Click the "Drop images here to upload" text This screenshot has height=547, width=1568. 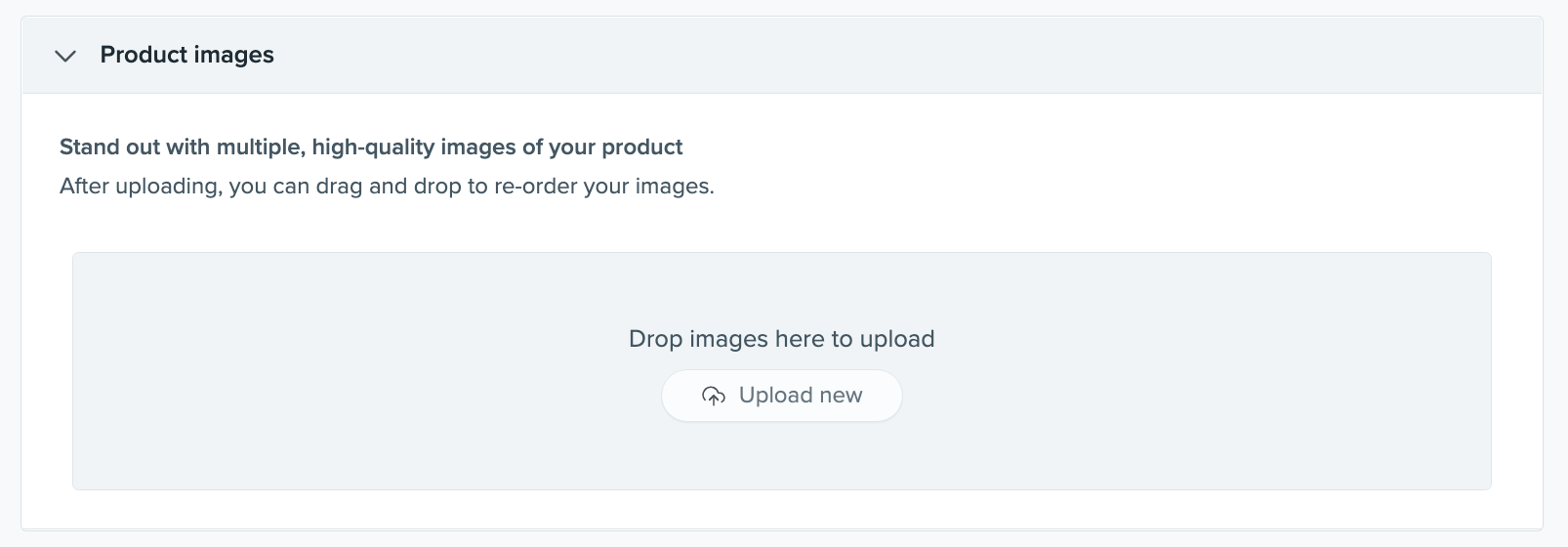coord(781,339)
